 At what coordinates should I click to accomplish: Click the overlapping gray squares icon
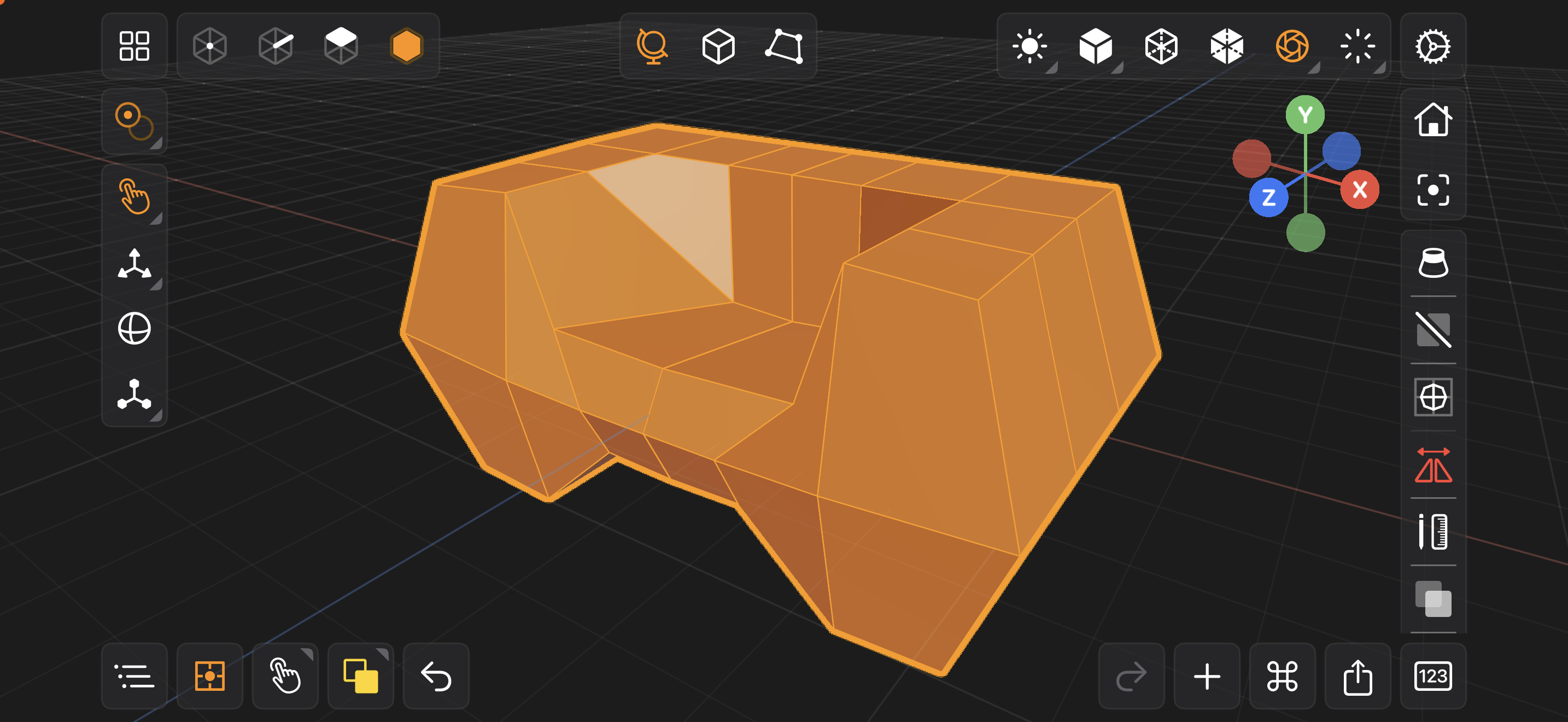pos(1433,599)
